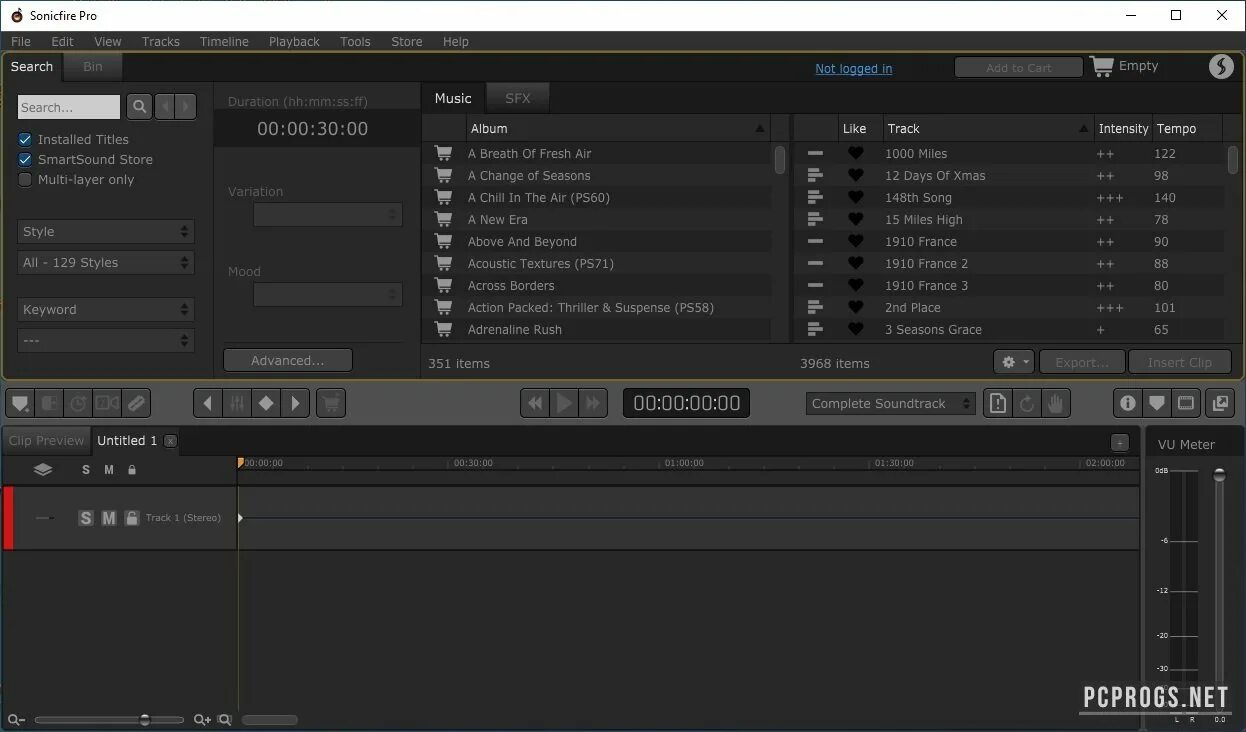Open the info circle icon
Screen dimensions: 1246x732
coord(1128,403)
